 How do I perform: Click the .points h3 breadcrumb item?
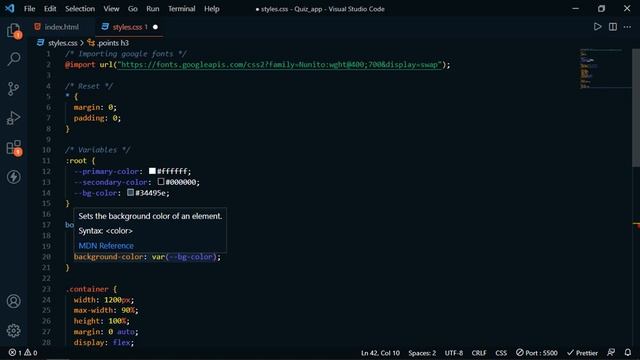113,43
